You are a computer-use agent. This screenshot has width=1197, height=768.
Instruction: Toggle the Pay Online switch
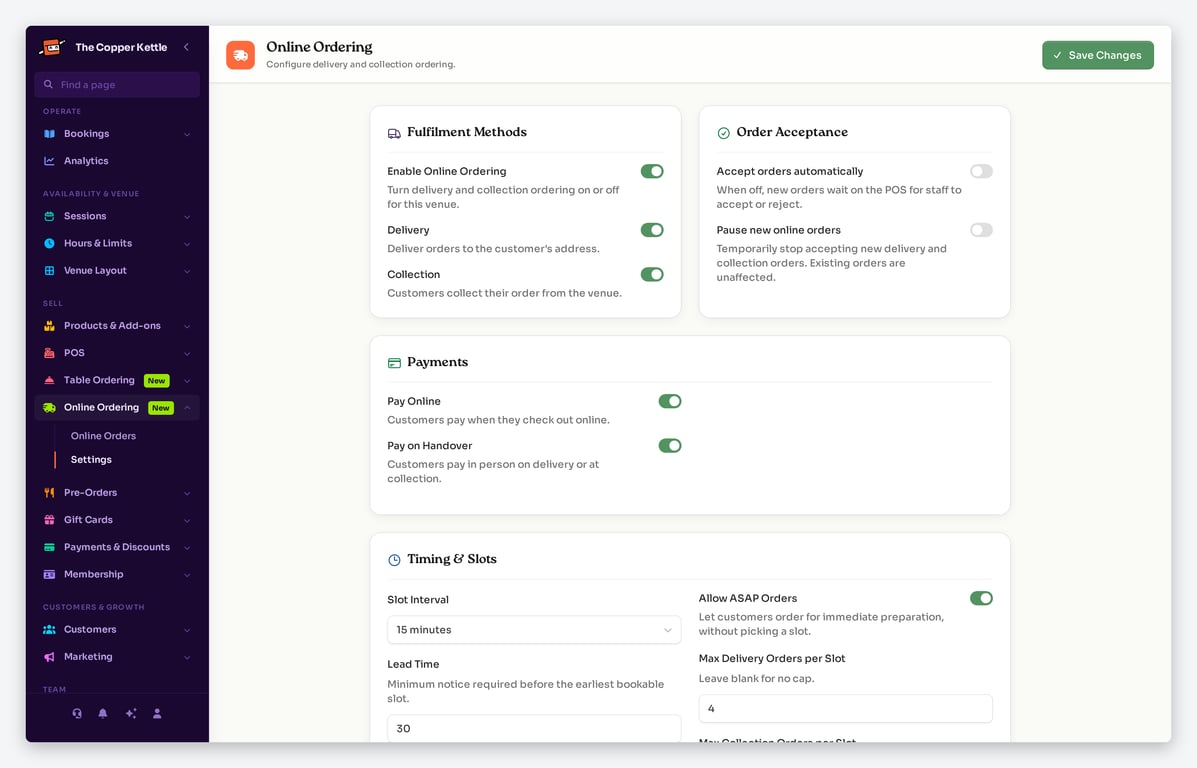tap(669, 401)
